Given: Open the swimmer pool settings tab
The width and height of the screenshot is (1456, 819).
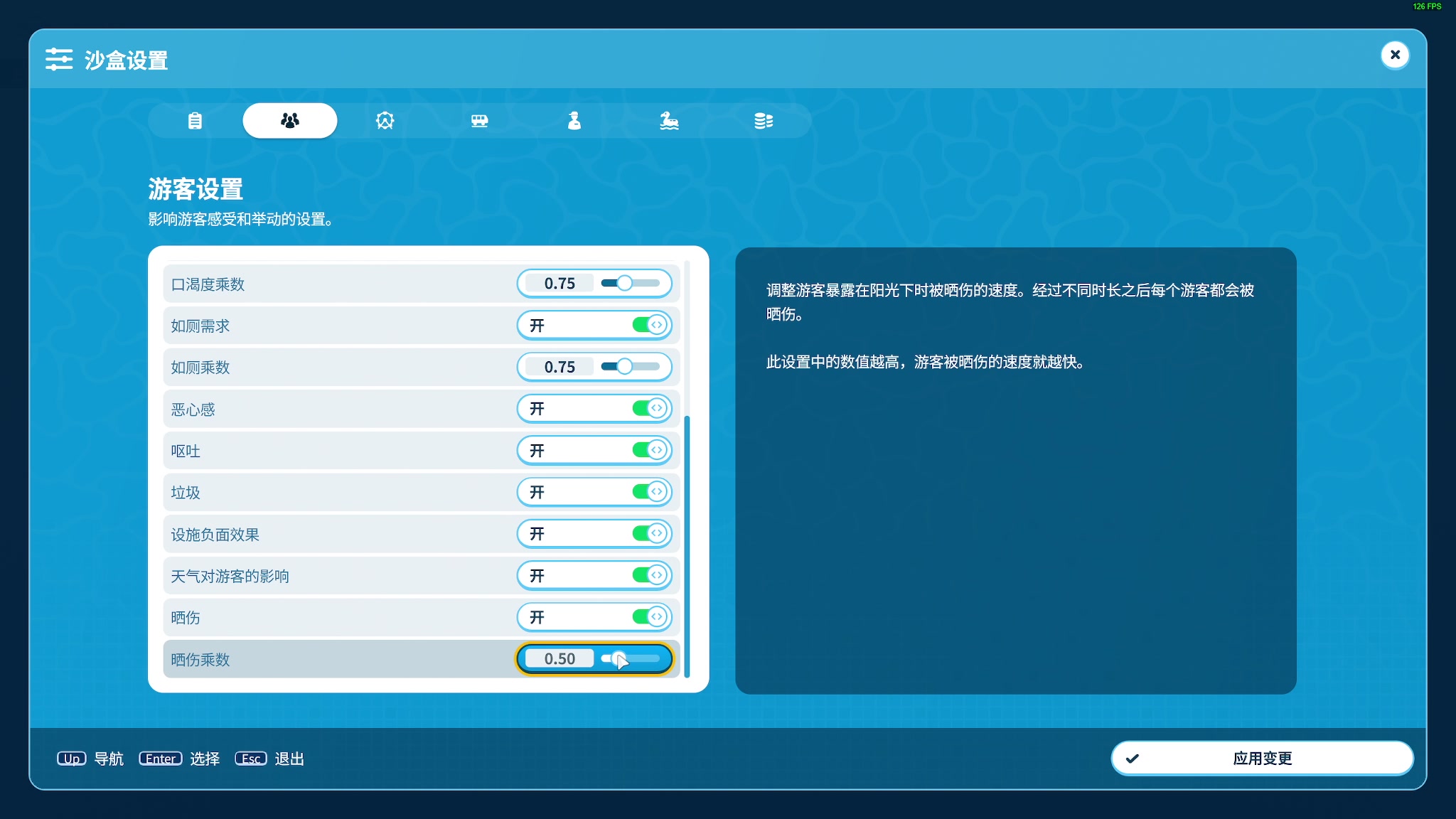Looking at the screenshot, I should (x=669, y=121).
